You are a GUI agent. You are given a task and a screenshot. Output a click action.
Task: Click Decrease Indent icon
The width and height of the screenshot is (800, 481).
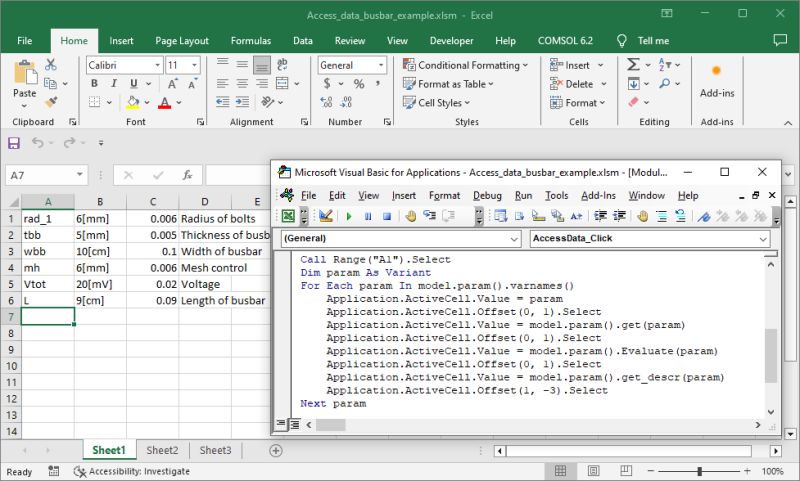[222, 102]
